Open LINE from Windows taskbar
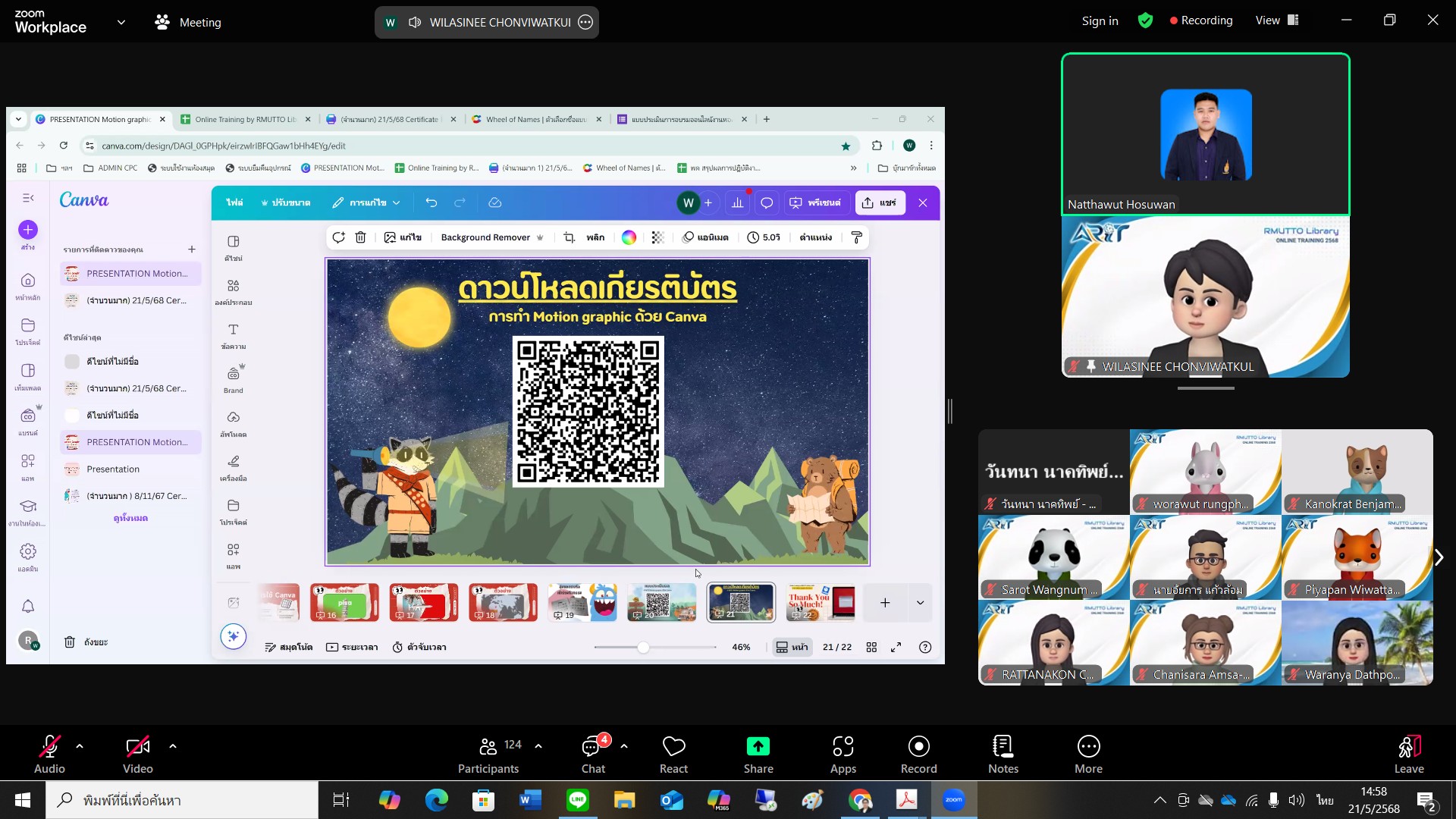This screenshot has width=1456, height=819. click(578, 800)
